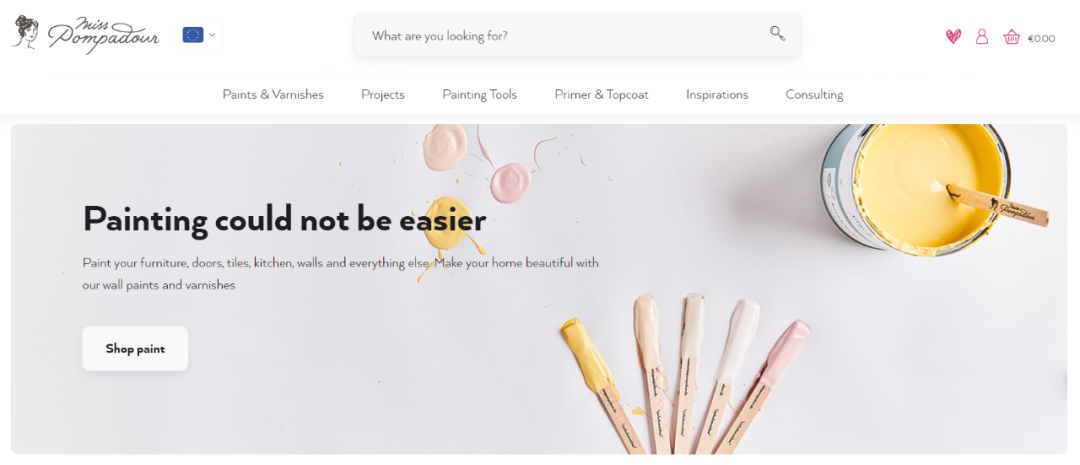Click the Shop paint button
This screenshot has height=465, width=1080.
135,349
